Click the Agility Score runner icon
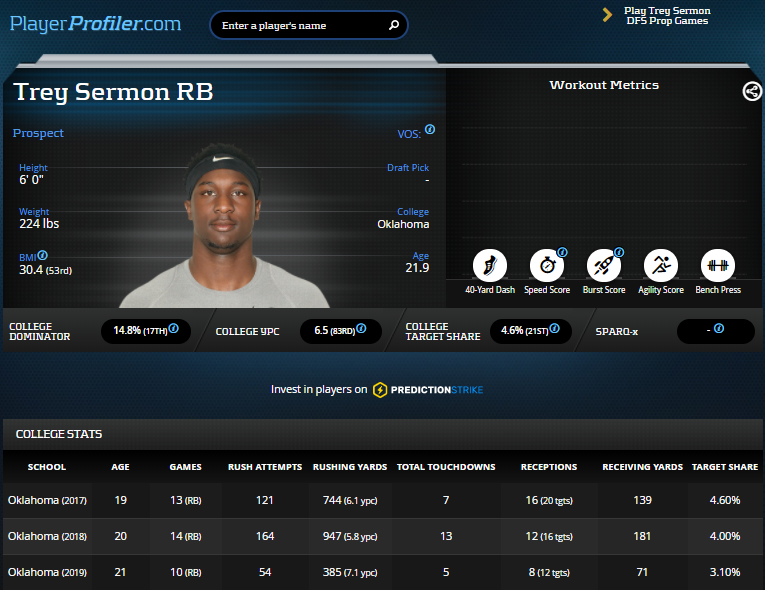 (660, 266)
